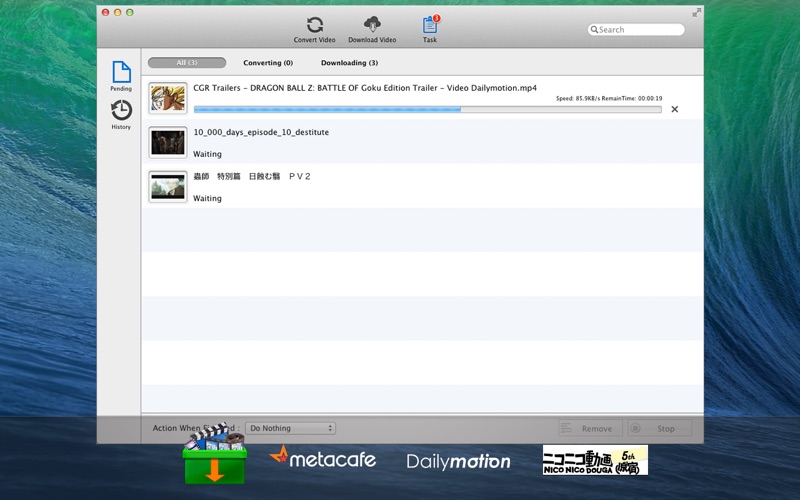Click the Remove button
The width and height of the screenshot is (800, 500).
point(590,429)
